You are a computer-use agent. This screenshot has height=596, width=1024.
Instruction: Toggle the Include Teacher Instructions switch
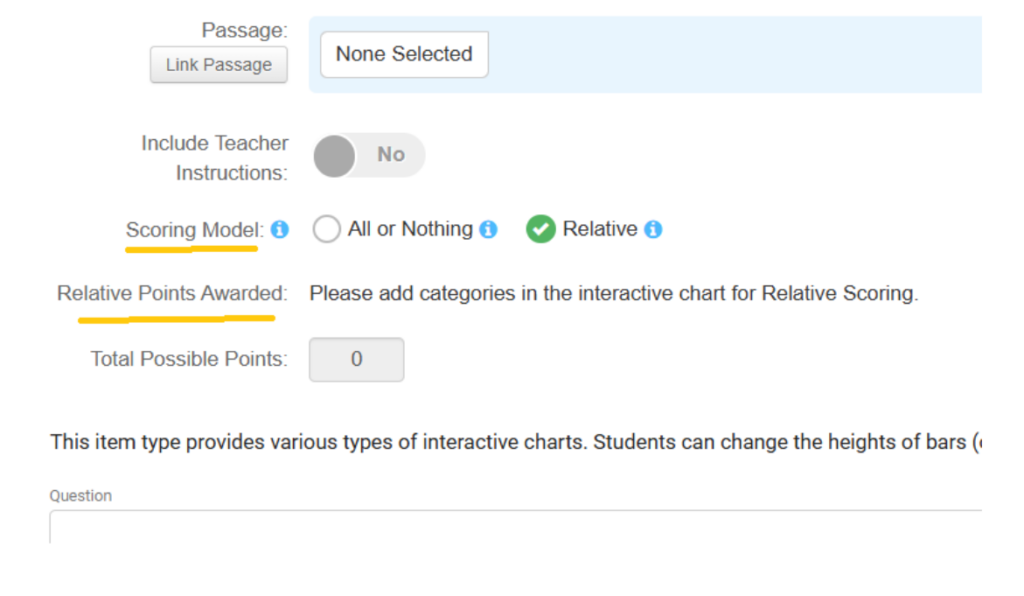tap(369, 155)
